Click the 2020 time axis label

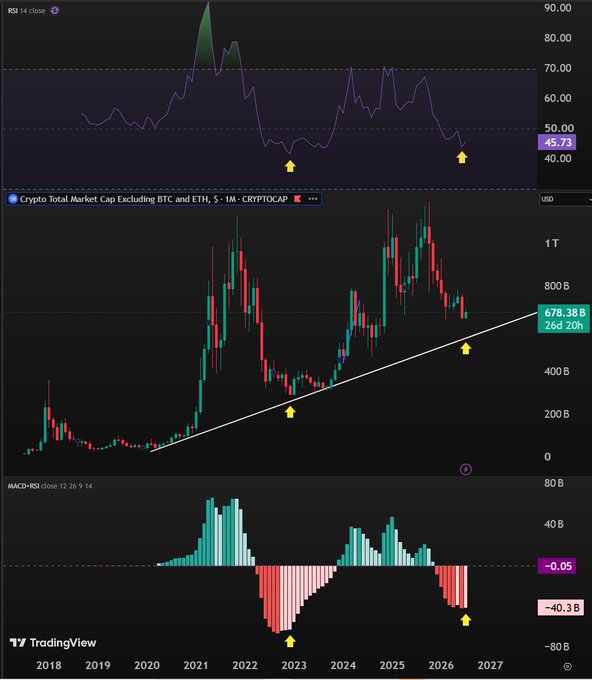pyautogui.click(x=147, y=665)
